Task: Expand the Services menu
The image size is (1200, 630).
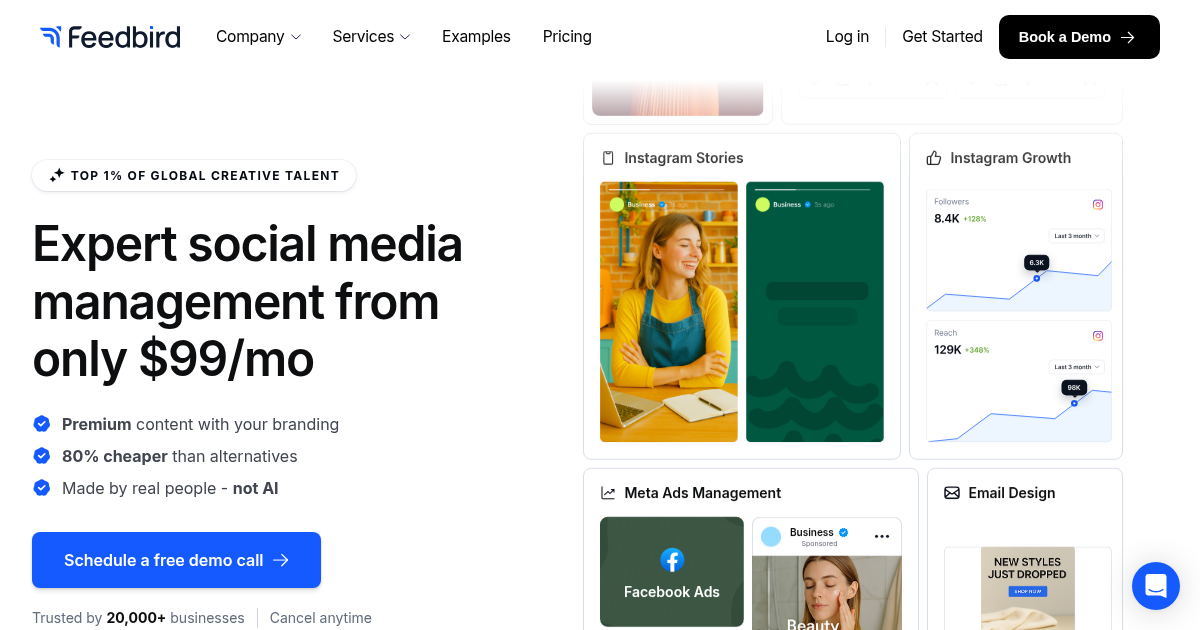Action: (371, 37)
